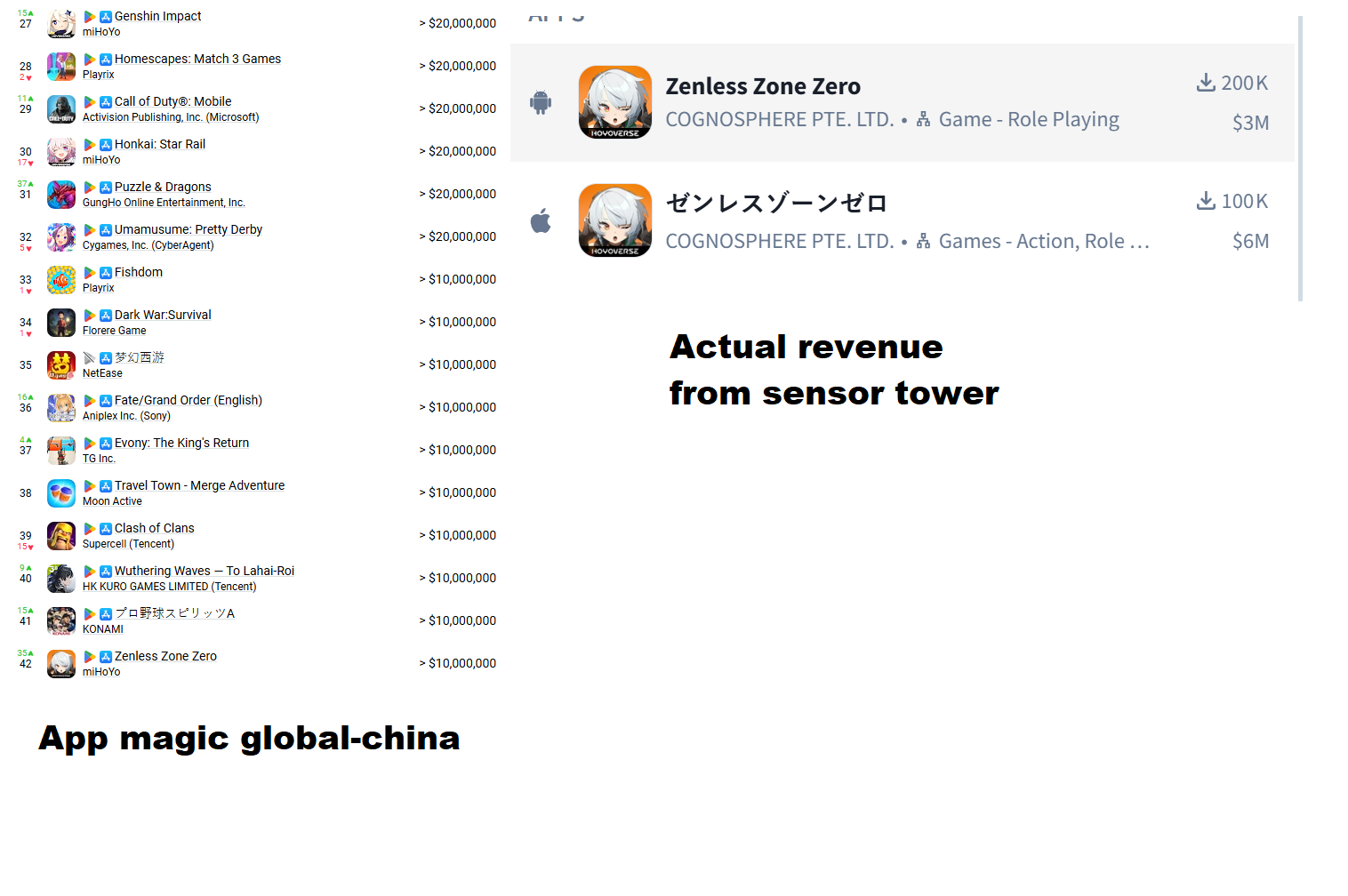Click the プロ野球スピリッツA app icon
Image resolution: width=1348 pixels, height=896 pixels.
point(61,621)
